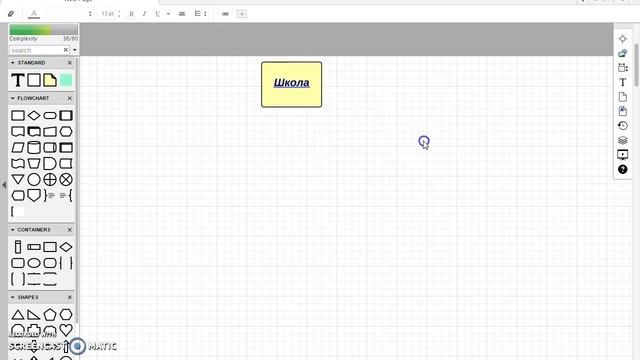The image size is (640, 360).
Task: Select the Pentagon in Shapes library
Action: click(x=50, y=315)
